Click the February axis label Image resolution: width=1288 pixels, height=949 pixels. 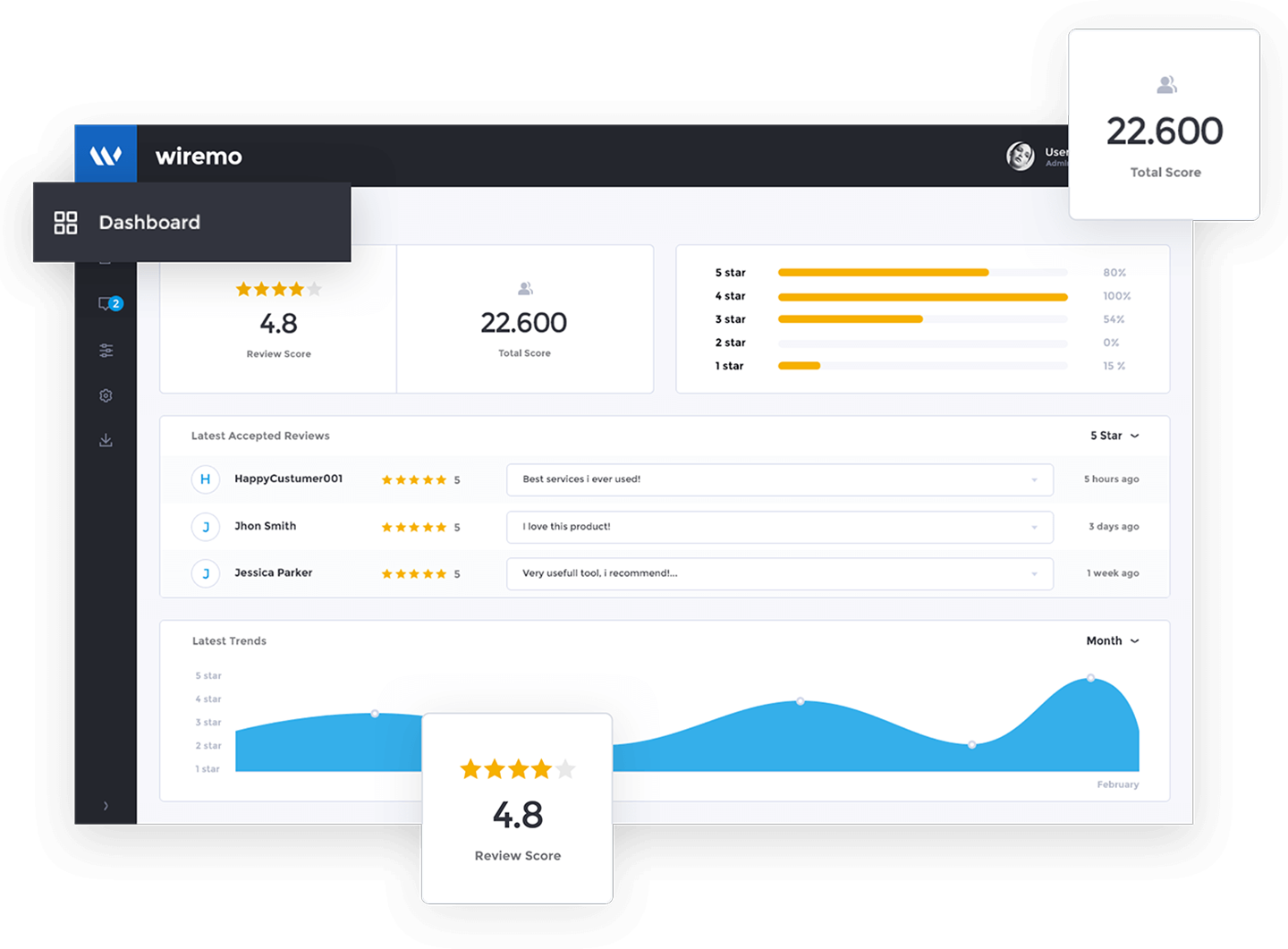coord(1118,784)
